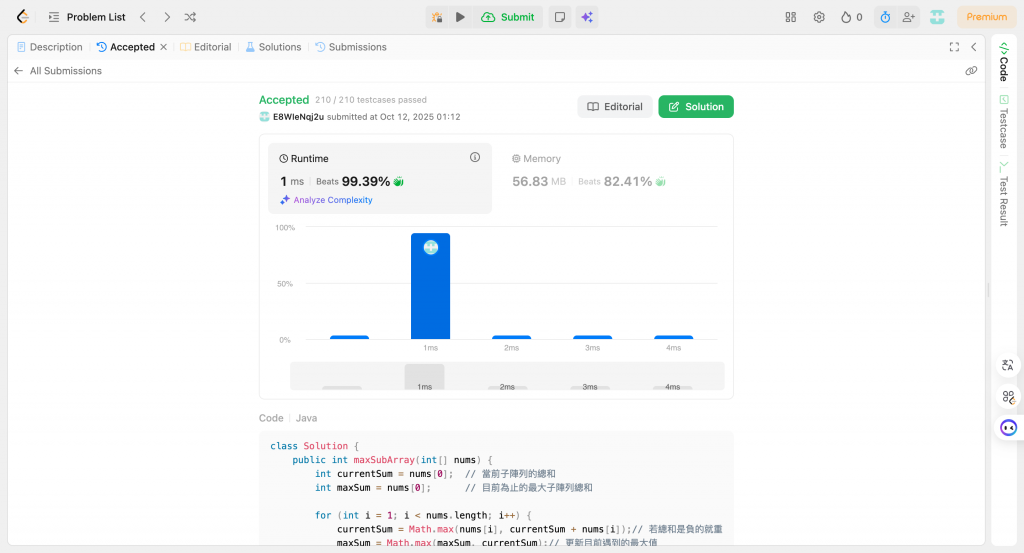The width and height of the screenshot is (1024, 553).
Task: Open the chatbot assistant floating icon
Action: coord(1008,428)
